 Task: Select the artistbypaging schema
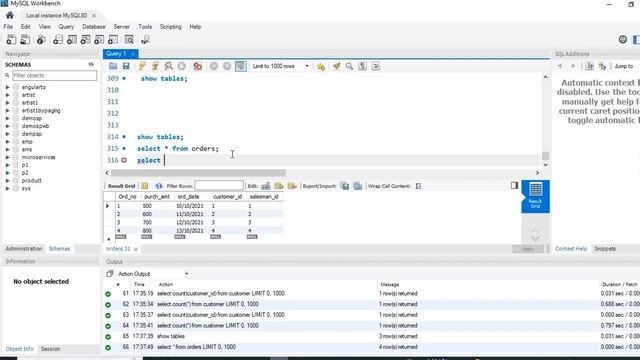point(41,110)
